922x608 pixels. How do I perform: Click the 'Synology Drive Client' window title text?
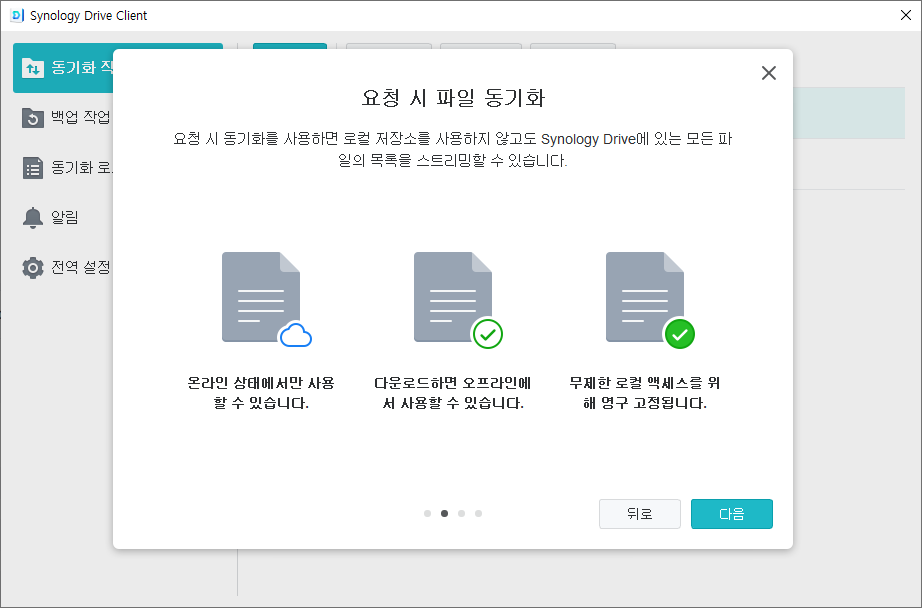coord(88,16)
